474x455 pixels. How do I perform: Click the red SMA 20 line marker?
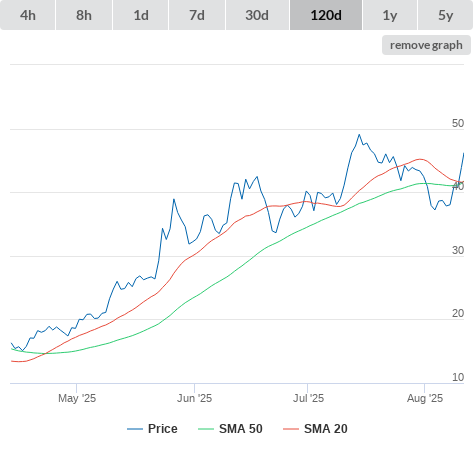tap(291, 429)
